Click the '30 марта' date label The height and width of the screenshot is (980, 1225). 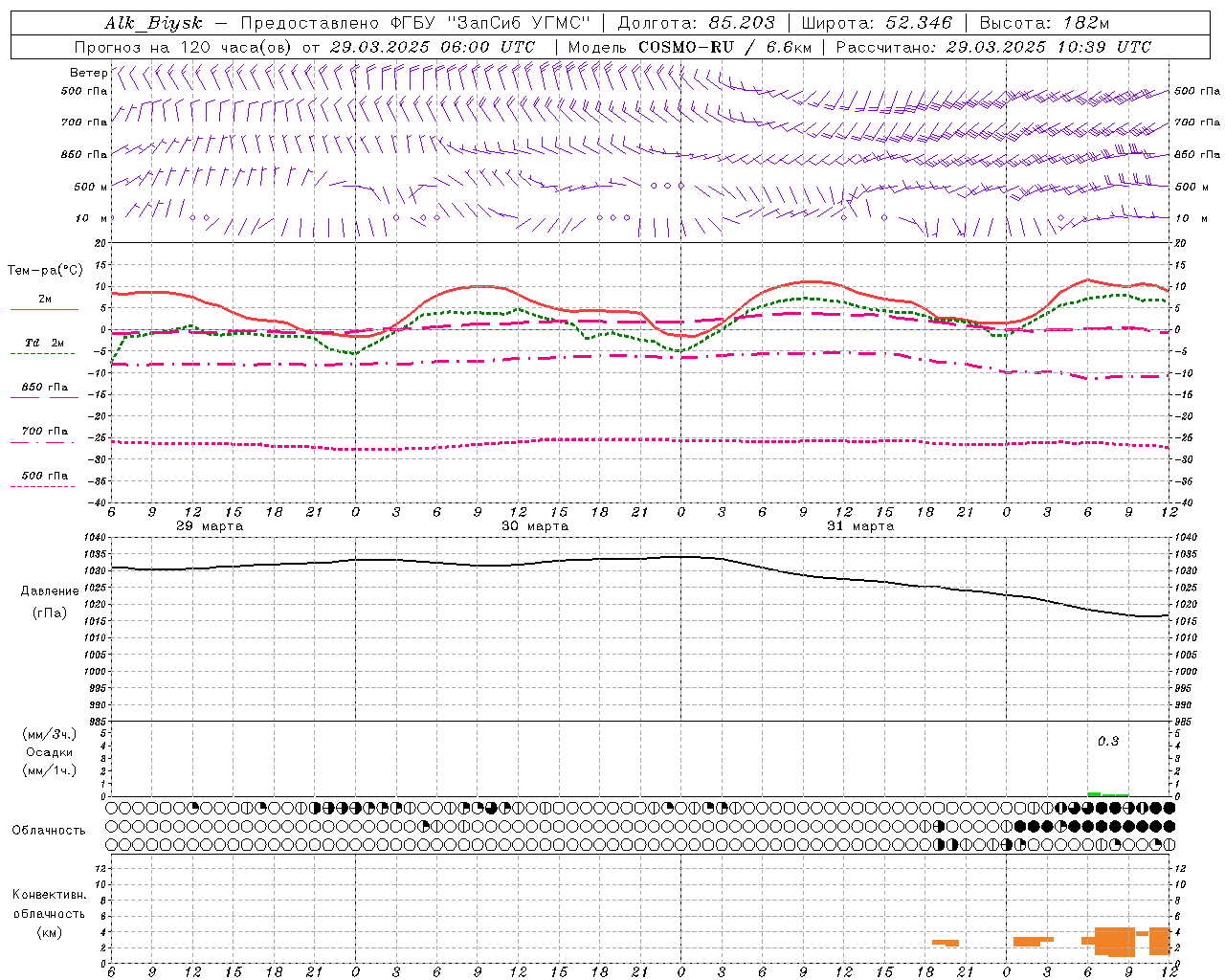(535, 526)
